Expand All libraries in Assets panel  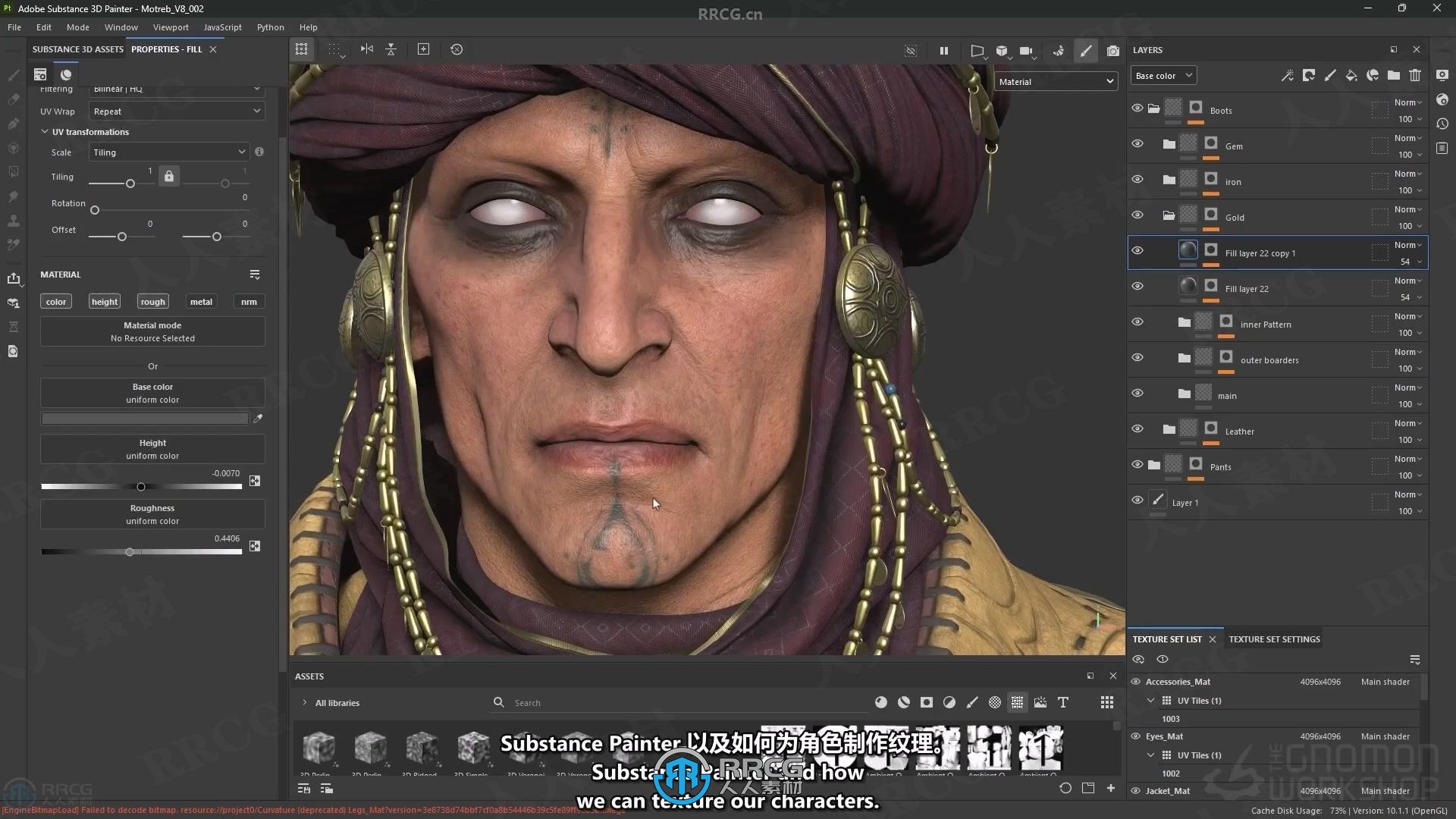point(305,703)
